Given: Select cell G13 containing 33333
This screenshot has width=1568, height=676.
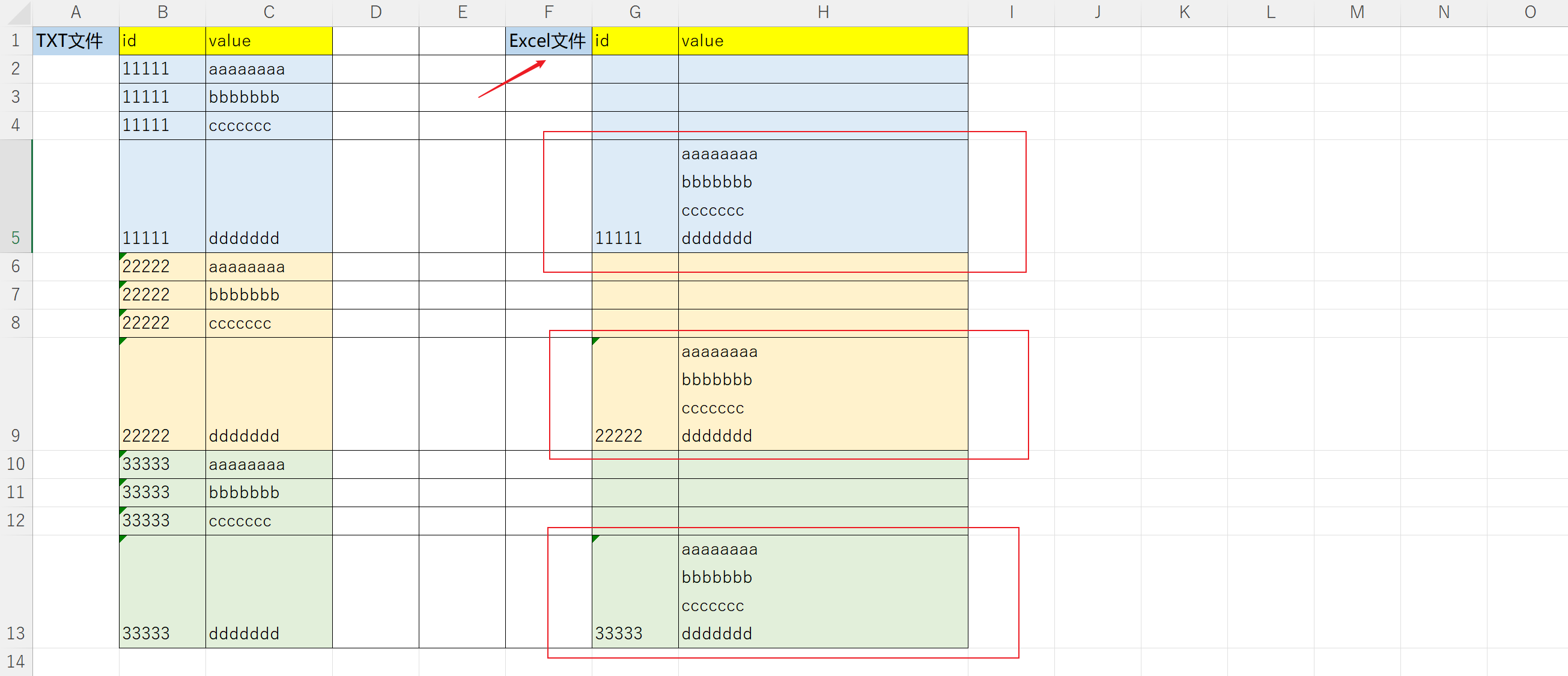Looking at the screenshot, I should (x=635, y=591).
